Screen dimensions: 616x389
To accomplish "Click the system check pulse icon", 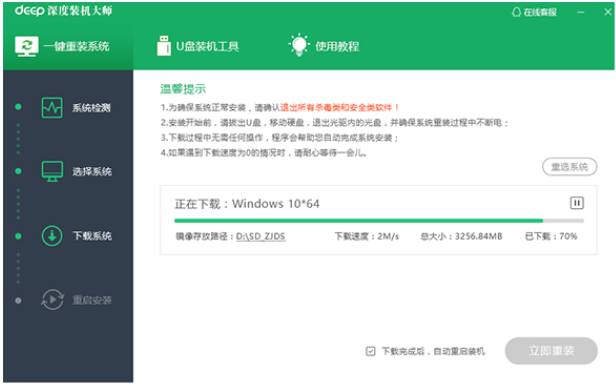I will [x=52, y=108].
